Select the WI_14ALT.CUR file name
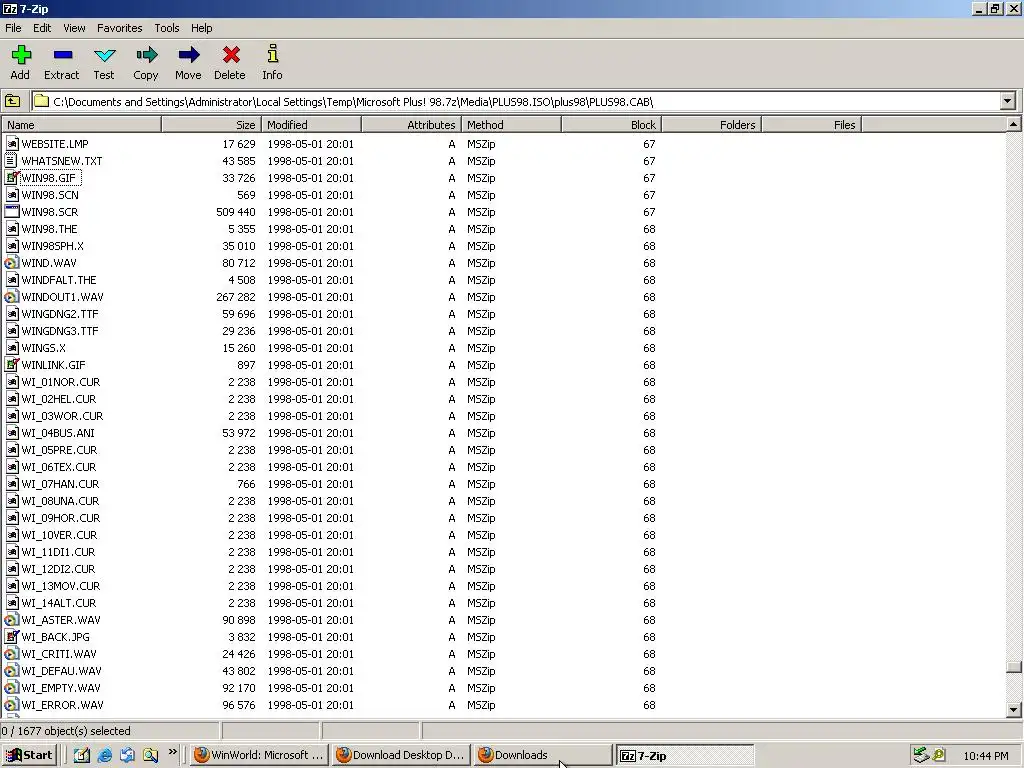Viewport: 1024px width, 768px height. (59, 603)
